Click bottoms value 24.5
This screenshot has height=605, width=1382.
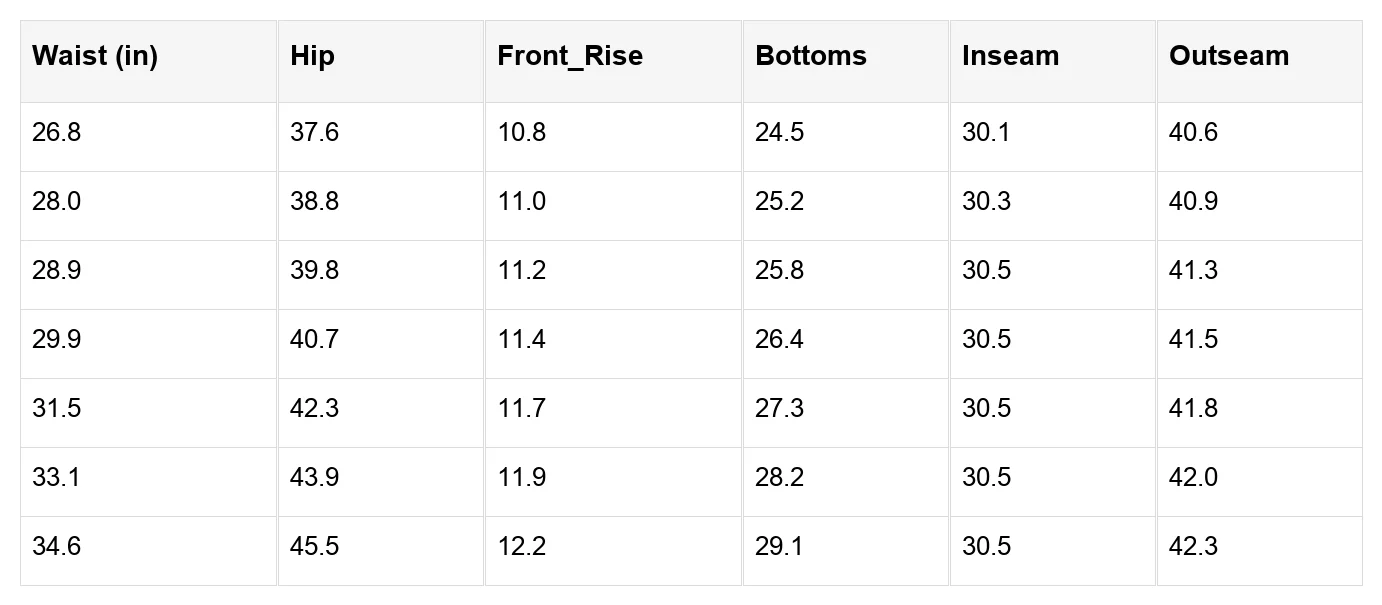(x=779, y=133)
